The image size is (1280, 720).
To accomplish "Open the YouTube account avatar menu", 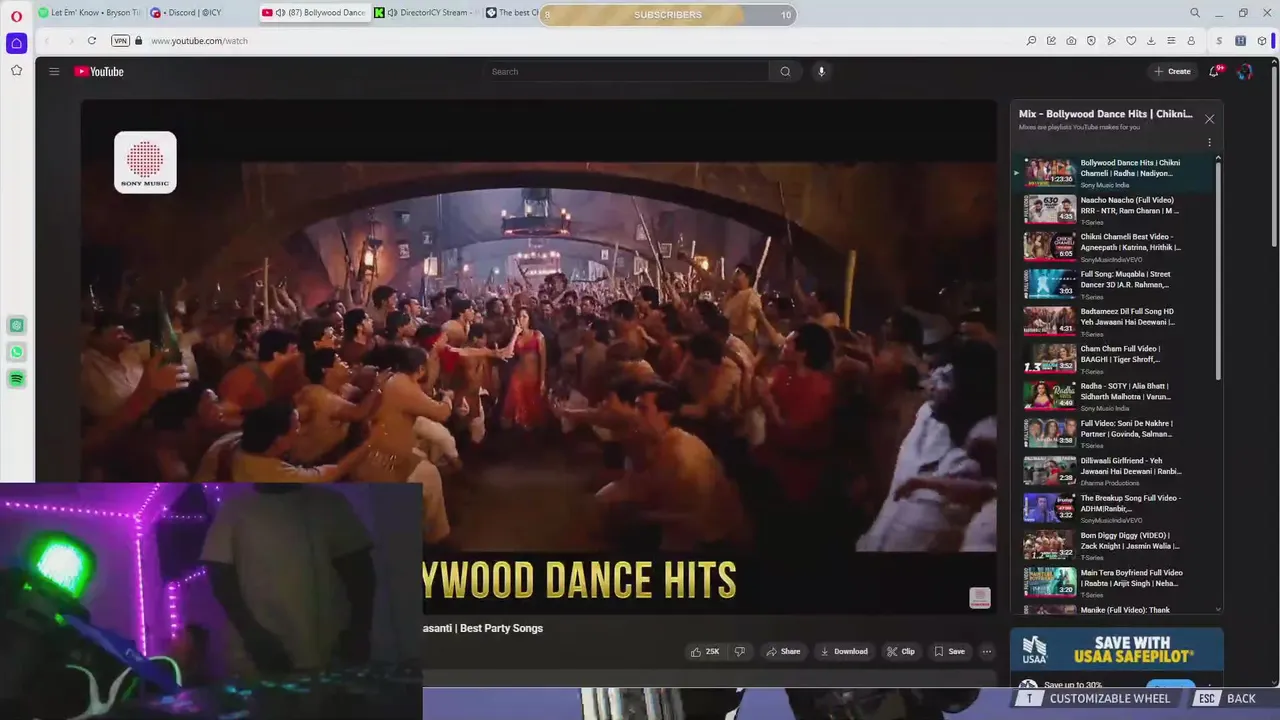I will pos(1245,71).
